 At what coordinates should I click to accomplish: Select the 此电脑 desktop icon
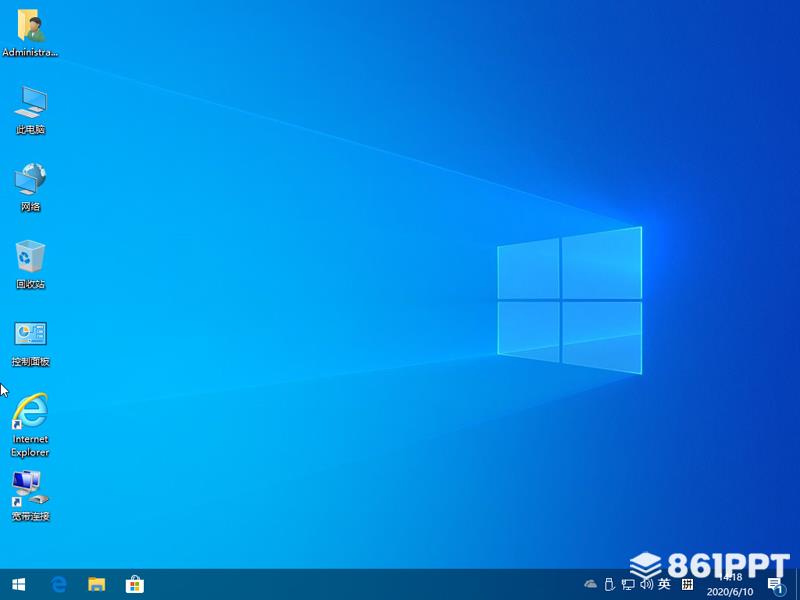30,110
